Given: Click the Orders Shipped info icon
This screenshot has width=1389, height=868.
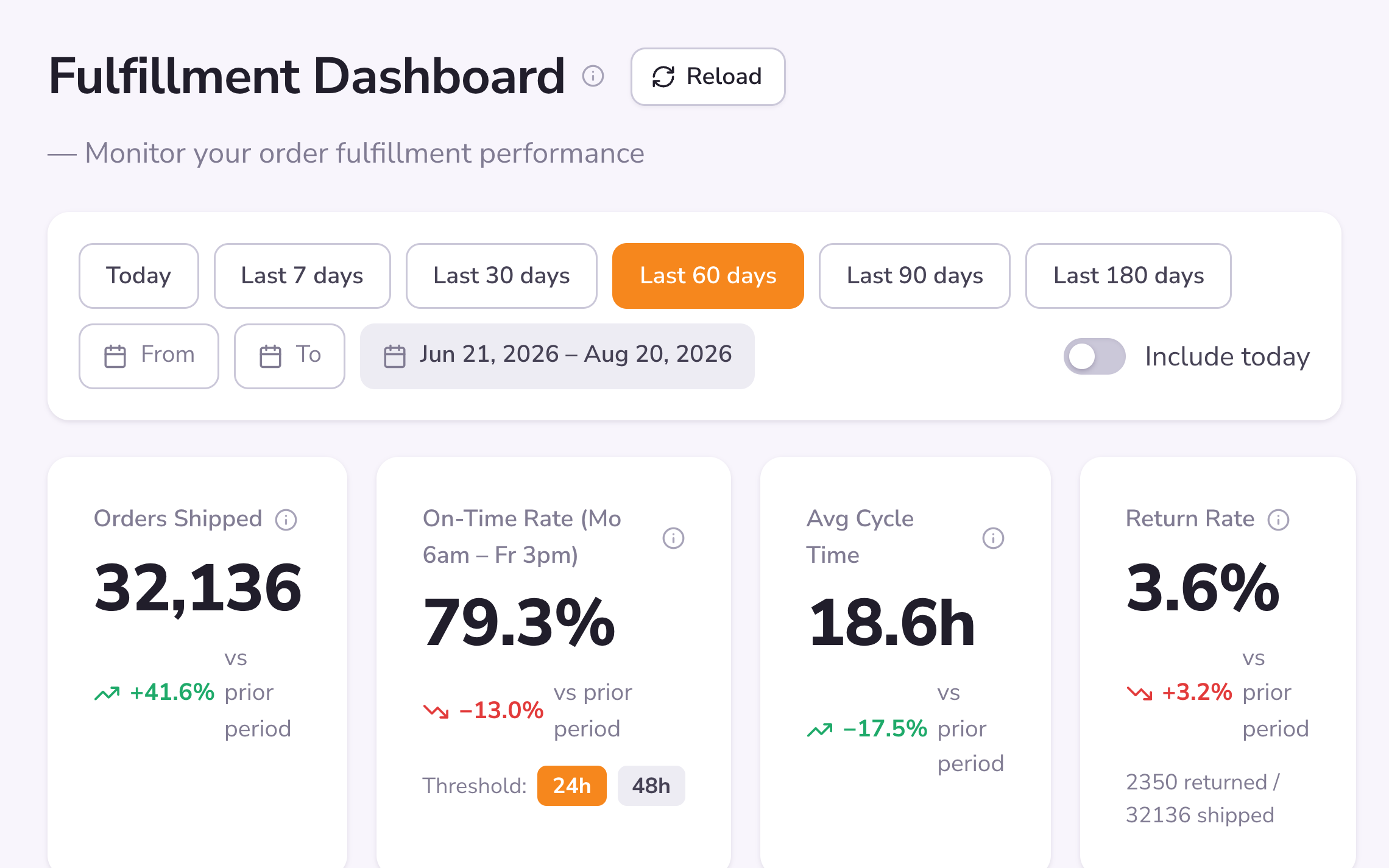Looking at the screenshot, I should [286, 520].
